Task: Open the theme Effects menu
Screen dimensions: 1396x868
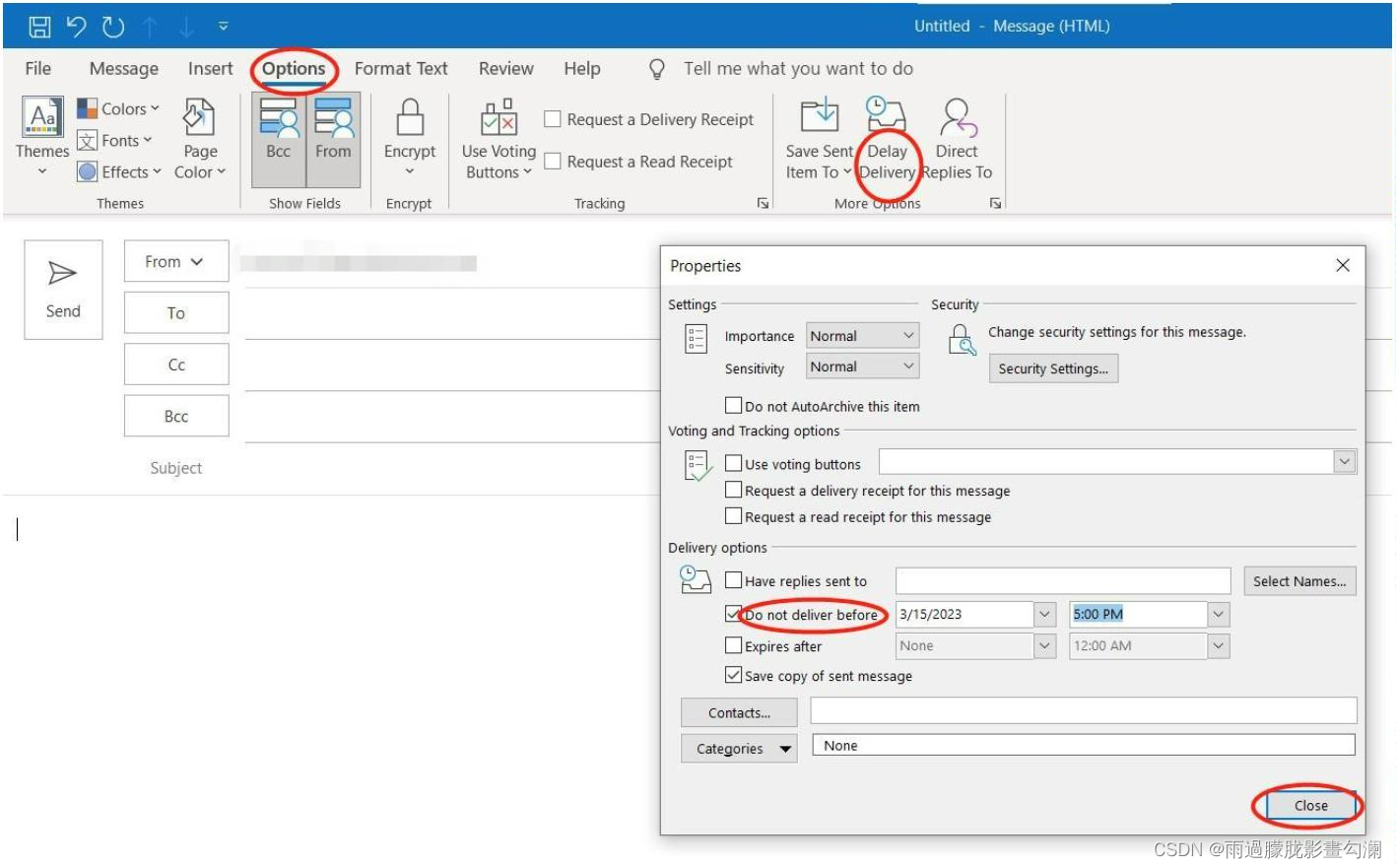Action: tap(119, 171)
